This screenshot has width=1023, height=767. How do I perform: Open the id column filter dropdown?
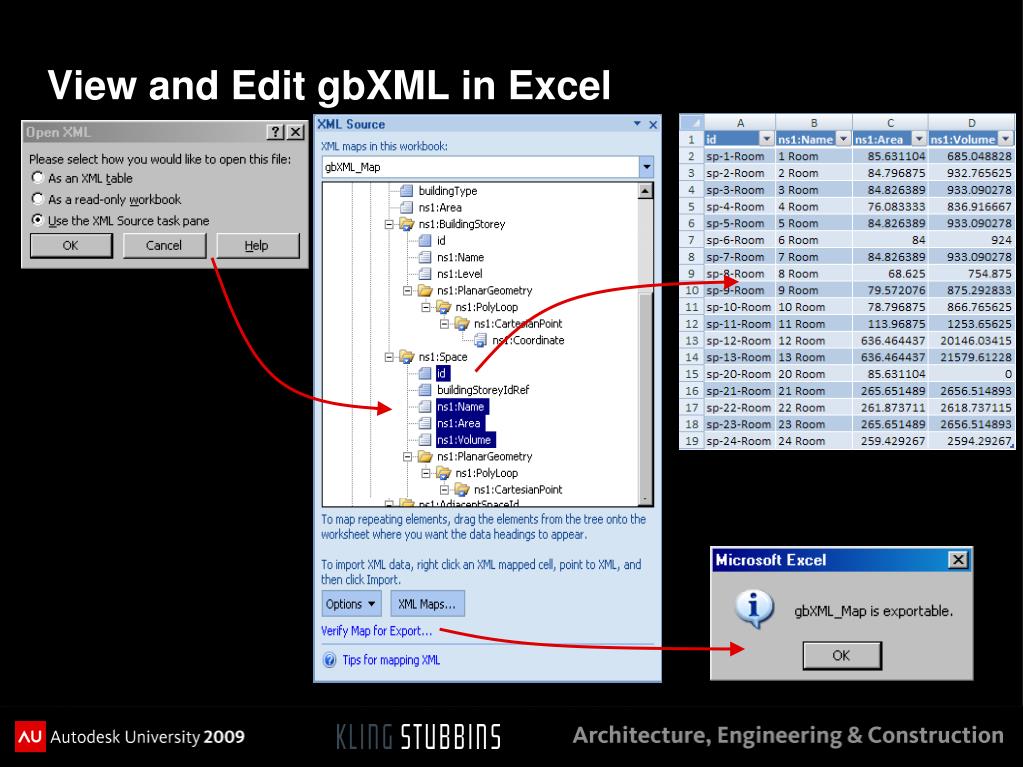(767, 139)
